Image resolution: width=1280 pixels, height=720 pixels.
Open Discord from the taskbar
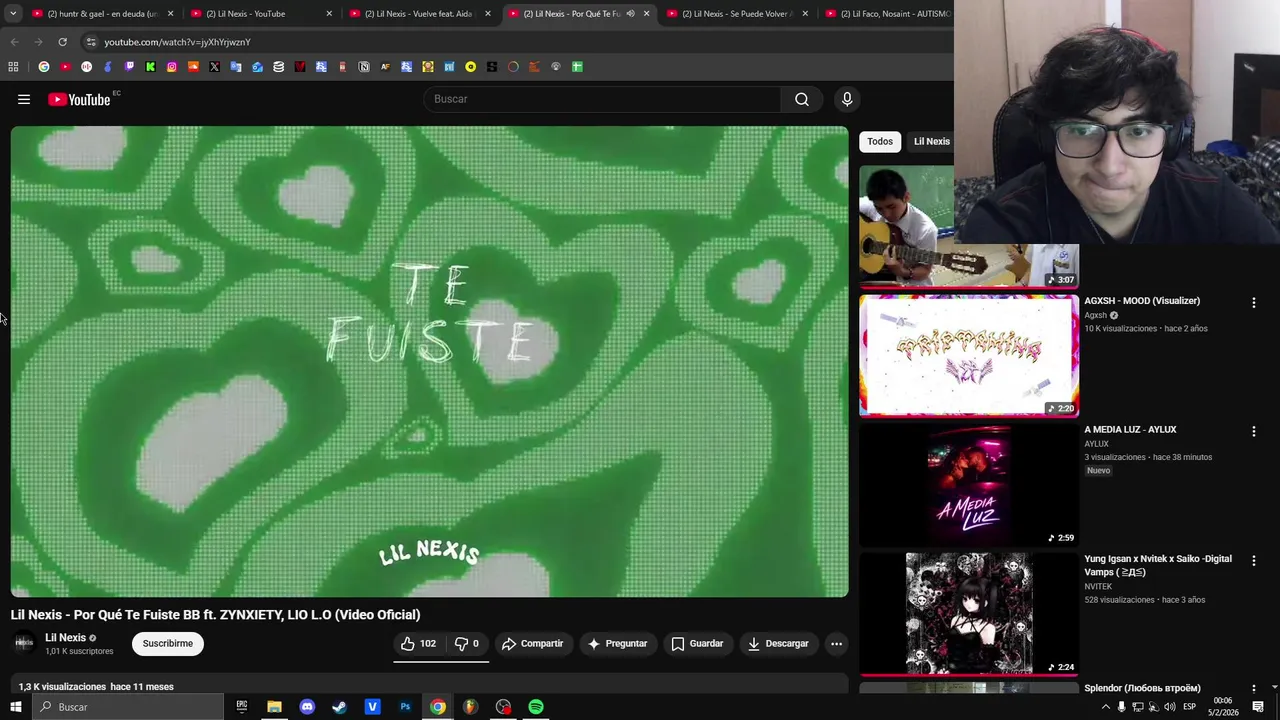(x=307, y=707)
